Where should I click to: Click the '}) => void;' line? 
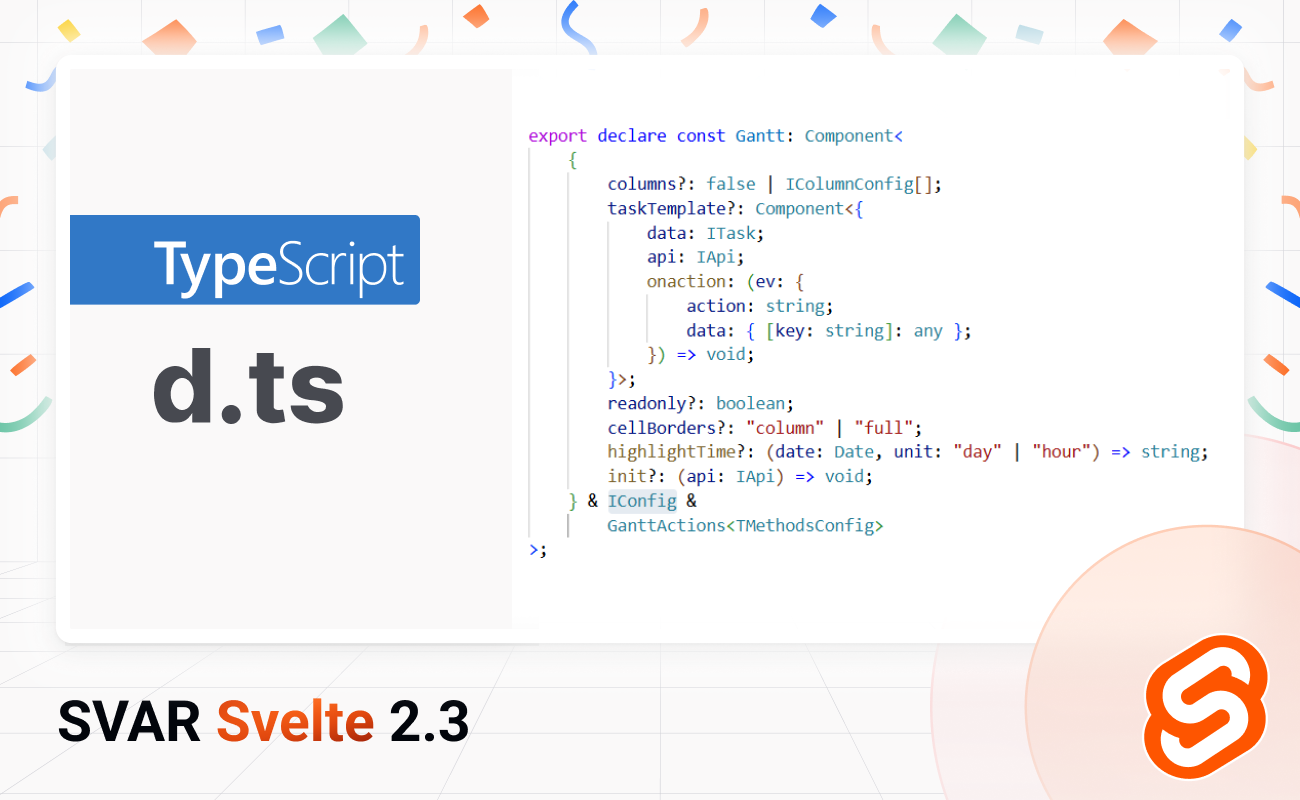[x=700, y=355]
